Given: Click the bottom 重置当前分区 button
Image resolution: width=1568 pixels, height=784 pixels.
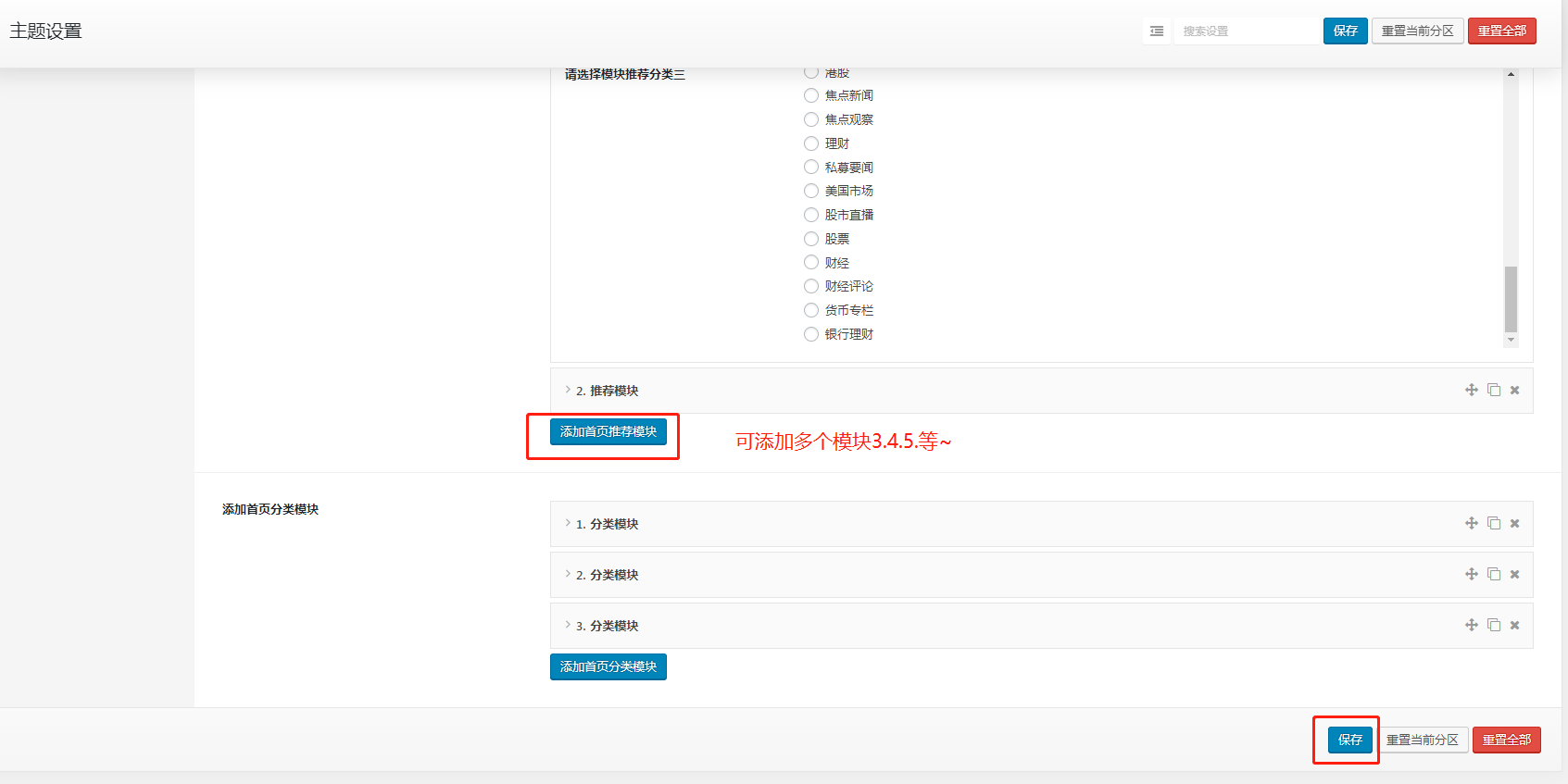Looking at the screenshot, I should pyautogui.click(x=1423, y=740).
